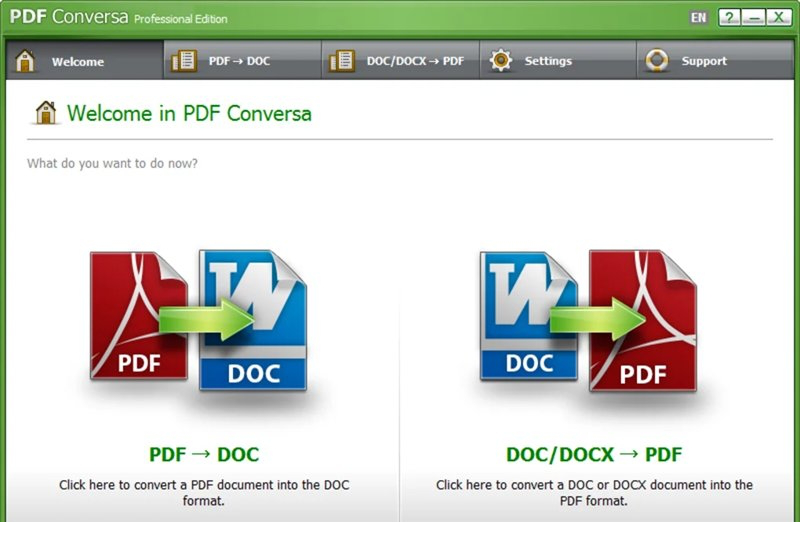Click 'Welcome in PDF Conversa' heading
The image size is (800, 542).
tap(189, 113)
